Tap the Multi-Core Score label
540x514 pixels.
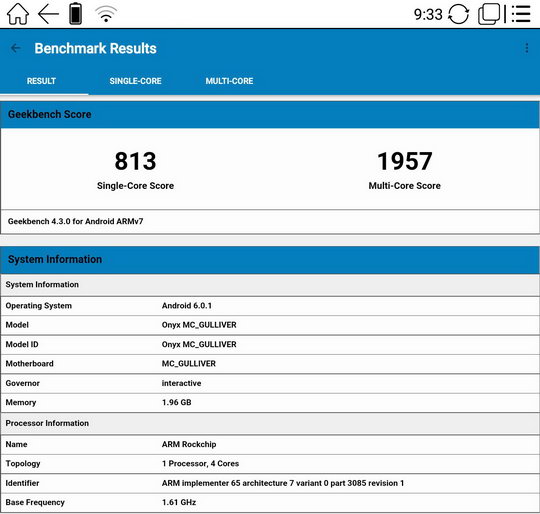405,186
